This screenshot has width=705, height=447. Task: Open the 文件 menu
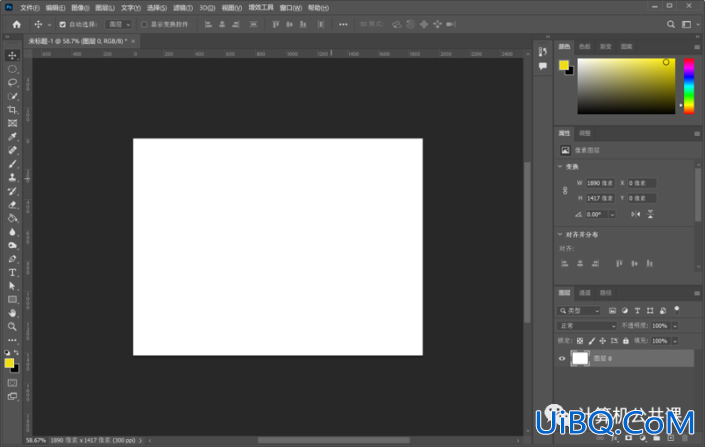coord(30,8)
